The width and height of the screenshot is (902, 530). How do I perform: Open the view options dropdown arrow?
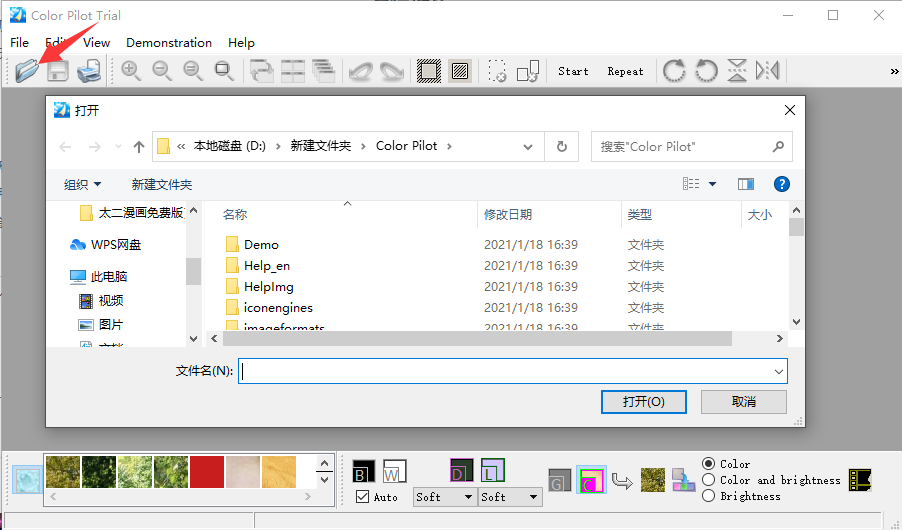click(712, 184)
